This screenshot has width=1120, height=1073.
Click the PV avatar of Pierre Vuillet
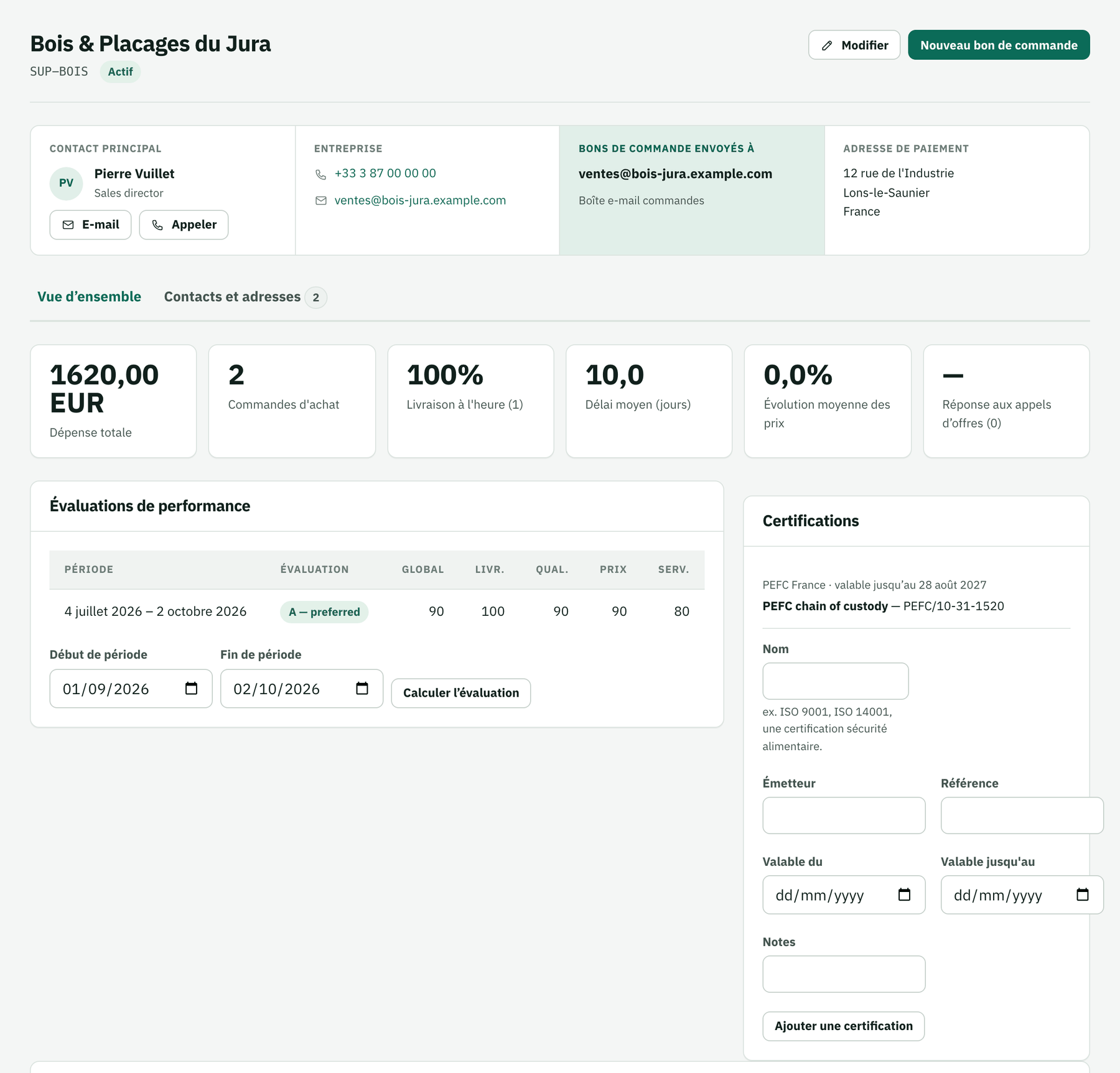pos(66,183)
